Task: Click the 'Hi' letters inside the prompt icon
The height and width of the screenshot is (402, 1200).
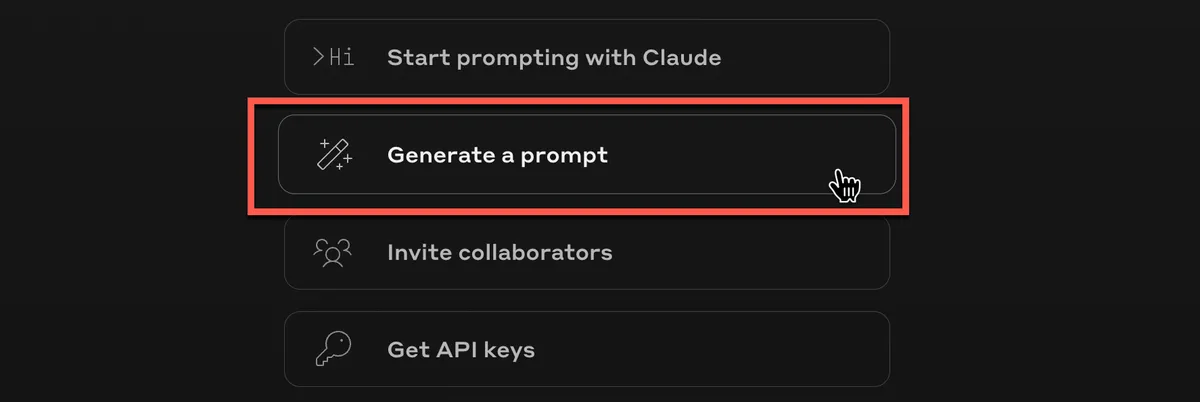Action: point(341,57)
